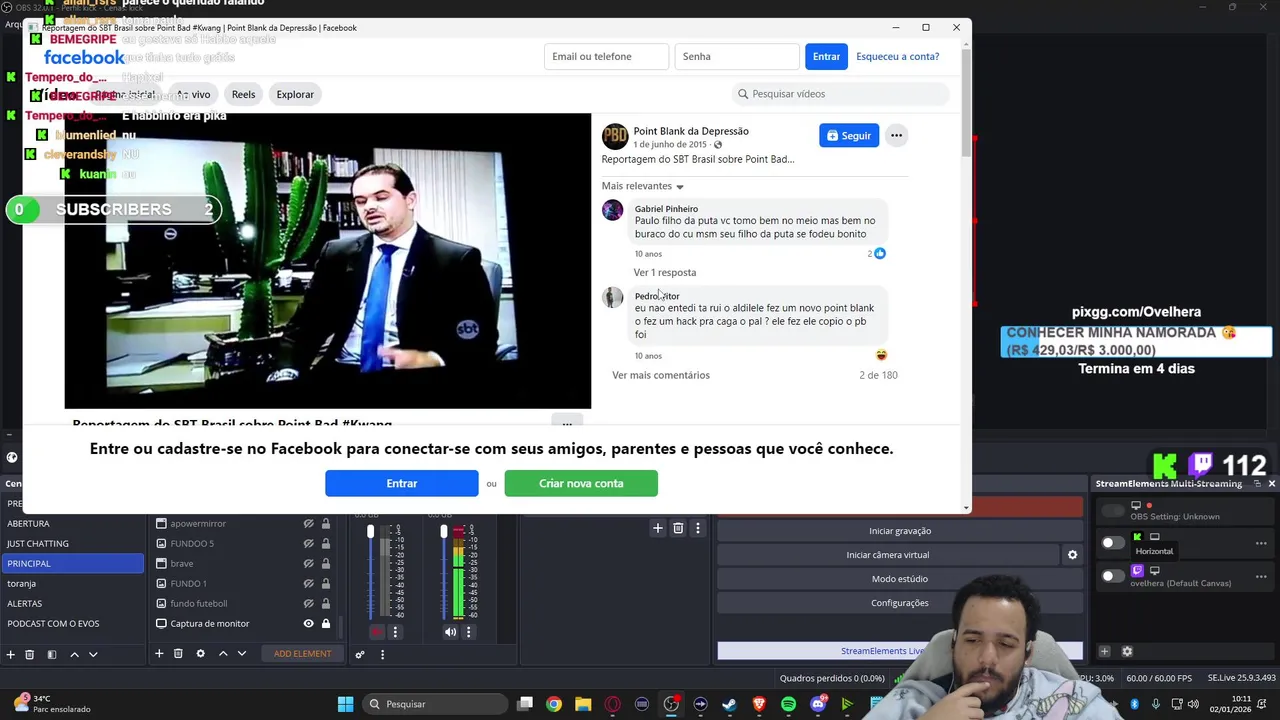1280x720 pixels.
Task: Remove scene transition trash icon
Action: pos(678,528)
